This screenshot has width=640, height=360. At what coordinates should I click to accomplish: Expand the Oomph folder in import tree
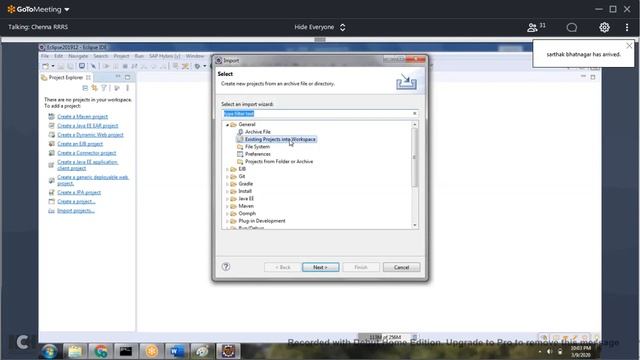click(x=227, y=213)
